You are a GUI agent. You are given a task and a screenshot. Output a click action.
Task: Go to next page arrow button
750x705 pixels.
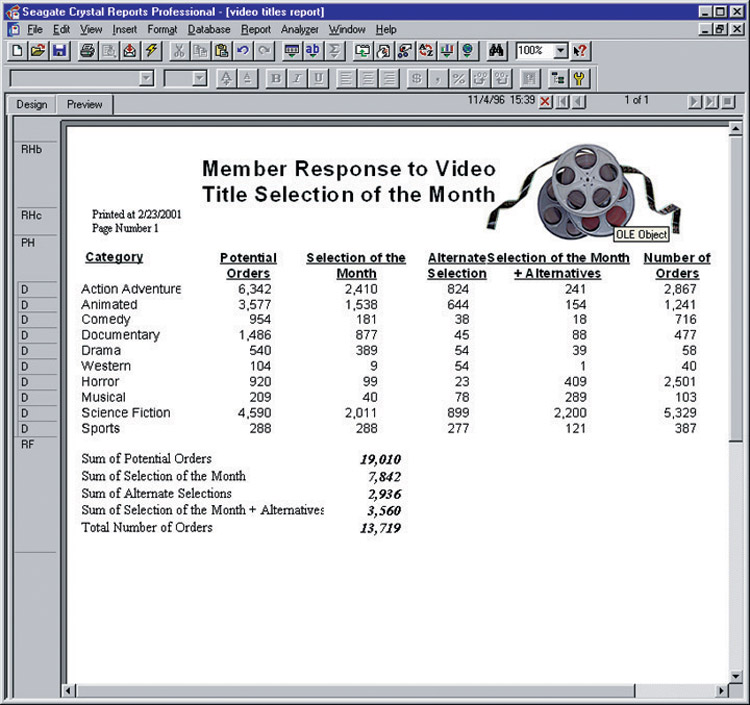pyautogui.click(x=695, y=103)
